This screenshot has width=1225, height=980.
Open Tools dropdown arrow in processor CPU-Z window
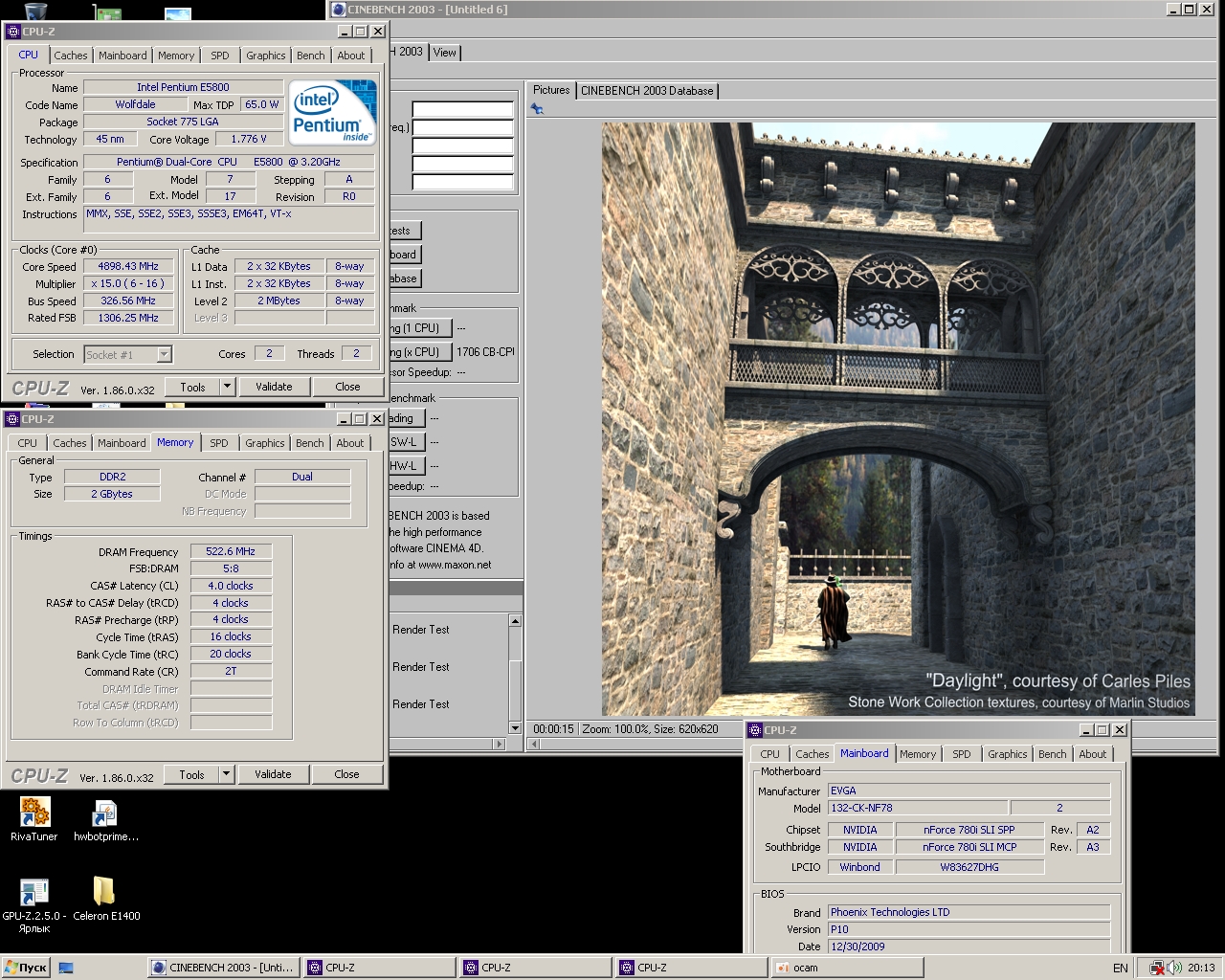[x=227, y=387]
